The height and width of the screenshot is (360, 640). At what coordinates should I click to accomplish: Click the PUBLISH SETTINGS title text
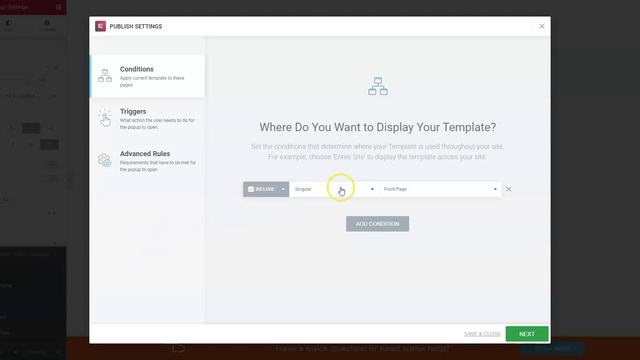pyautogui.click(x=136, y=27)
